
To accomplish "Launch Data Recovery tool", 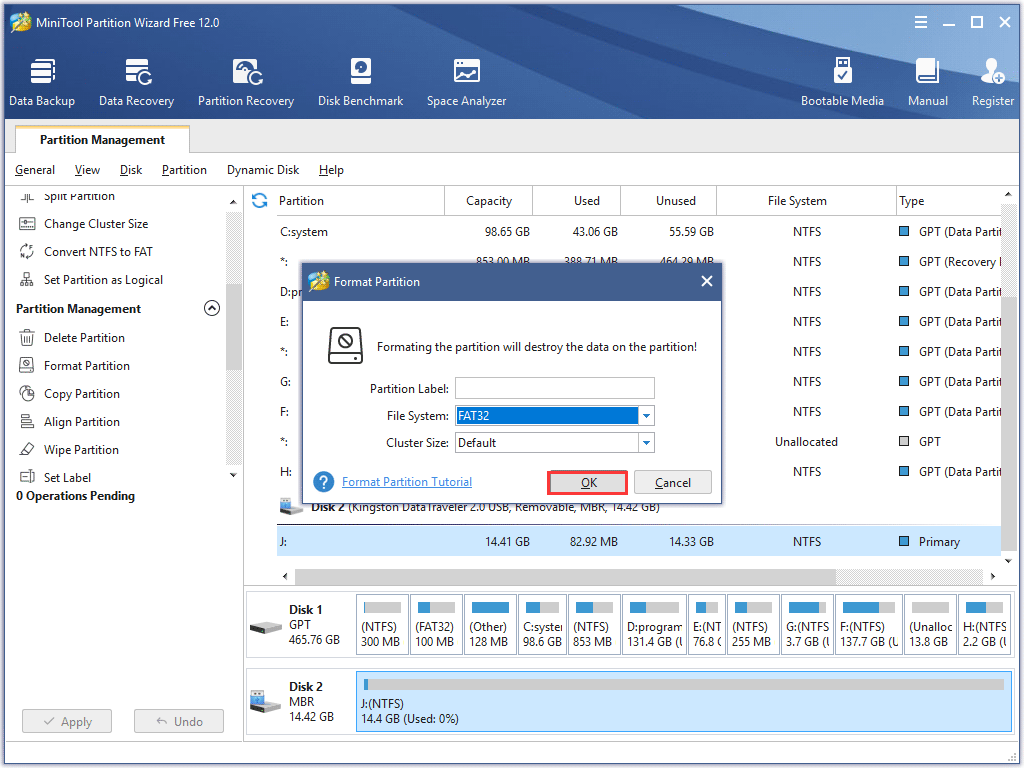I will pos(136,82).
